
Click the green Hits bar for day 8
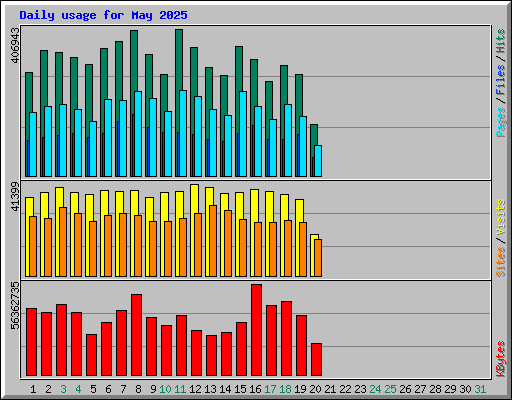(x=134, y=60)
